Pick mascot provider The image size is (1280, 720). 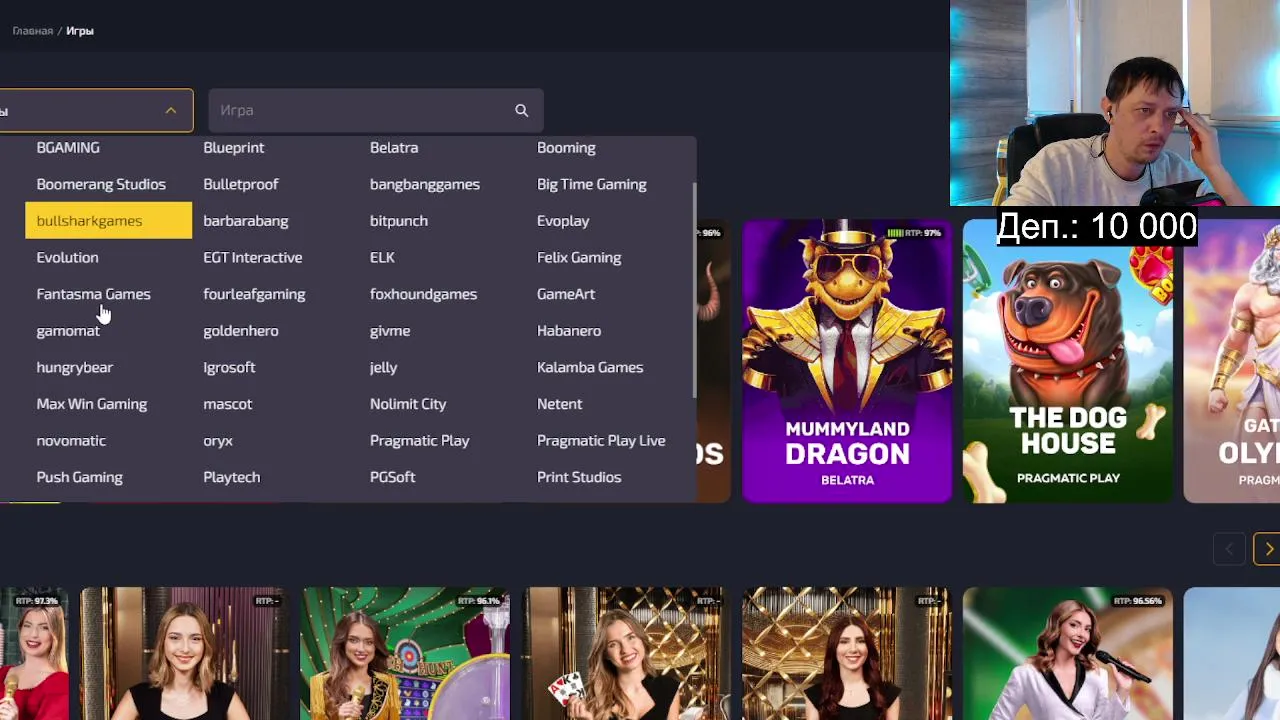[x=227, y=404]
